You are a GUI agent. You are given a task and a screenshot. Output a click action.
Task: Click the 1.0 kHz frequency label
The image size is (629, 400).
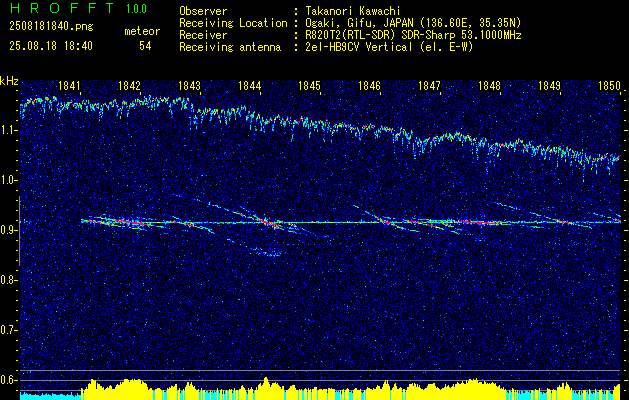point(9,180)
